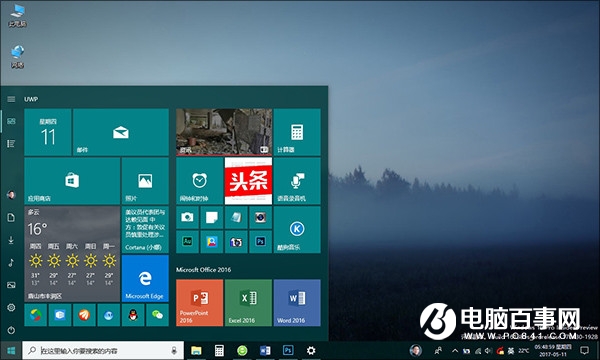The height and width of the screenshot is (360, 600).
Task: Open the QQ penguin tile
Action: [133, 315]
